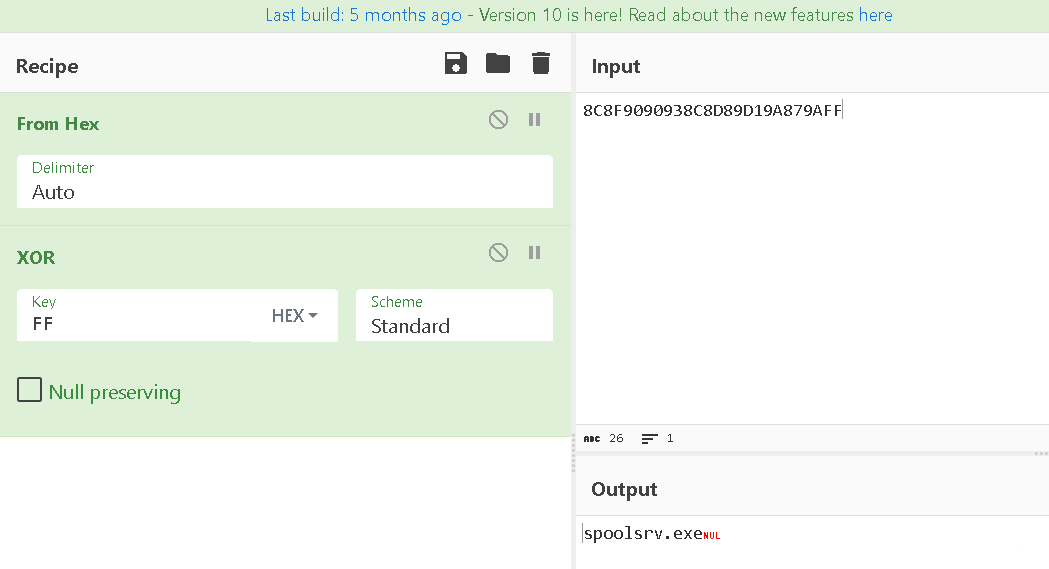This screenshot has height=569, width=1049.
Task: Click the Last build 5 months ago text
Action: tap(363, 15)
